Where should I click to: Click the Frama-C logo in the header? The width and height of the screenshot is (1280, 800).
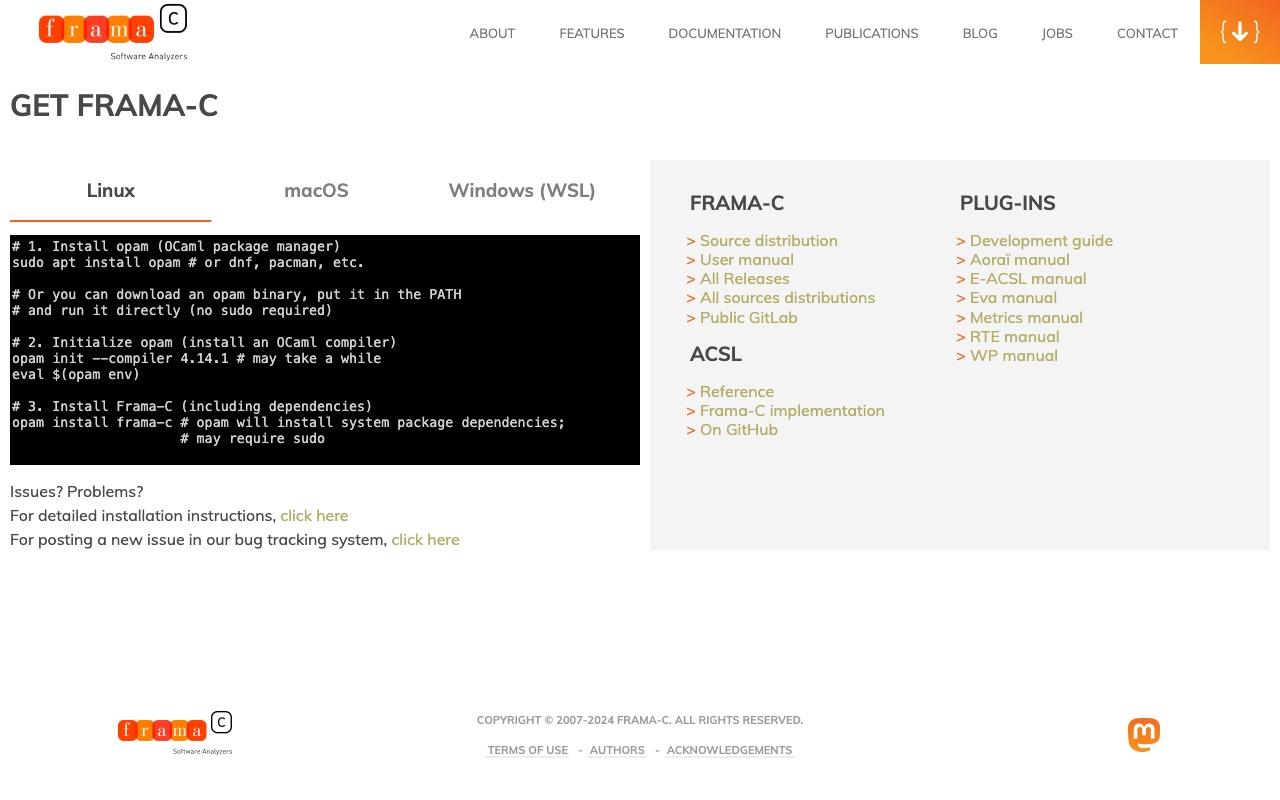[x=113, y=32]
